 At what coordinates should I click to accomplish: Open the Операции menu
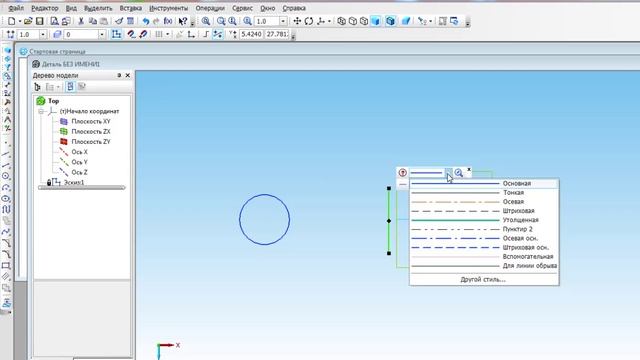[210, 8]
